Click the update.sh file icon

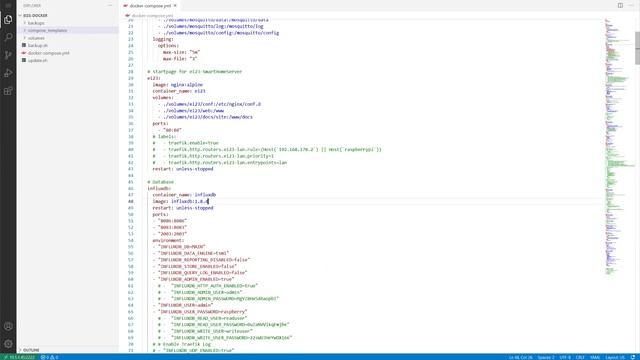(x=24, y=60)
